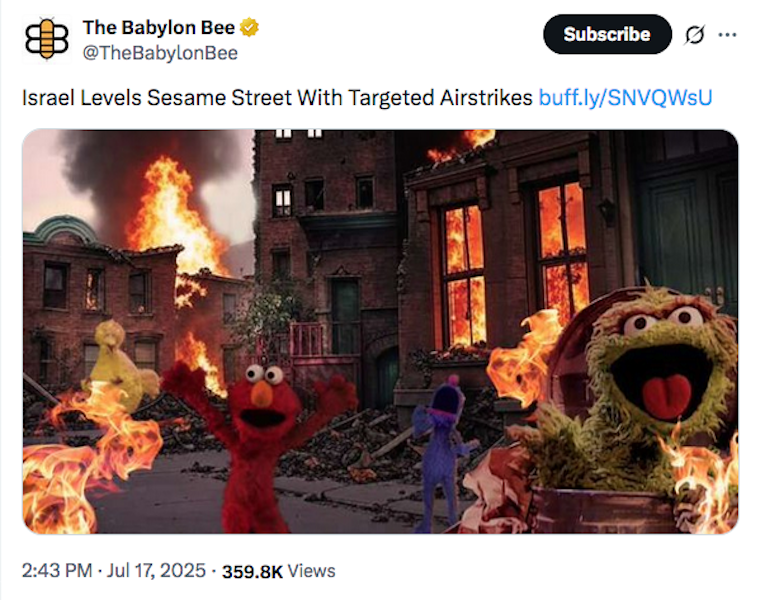Visit the @TheBabylonBee handle
The image size is (760, 600).
pyautogui.click(x=160, y=53)
